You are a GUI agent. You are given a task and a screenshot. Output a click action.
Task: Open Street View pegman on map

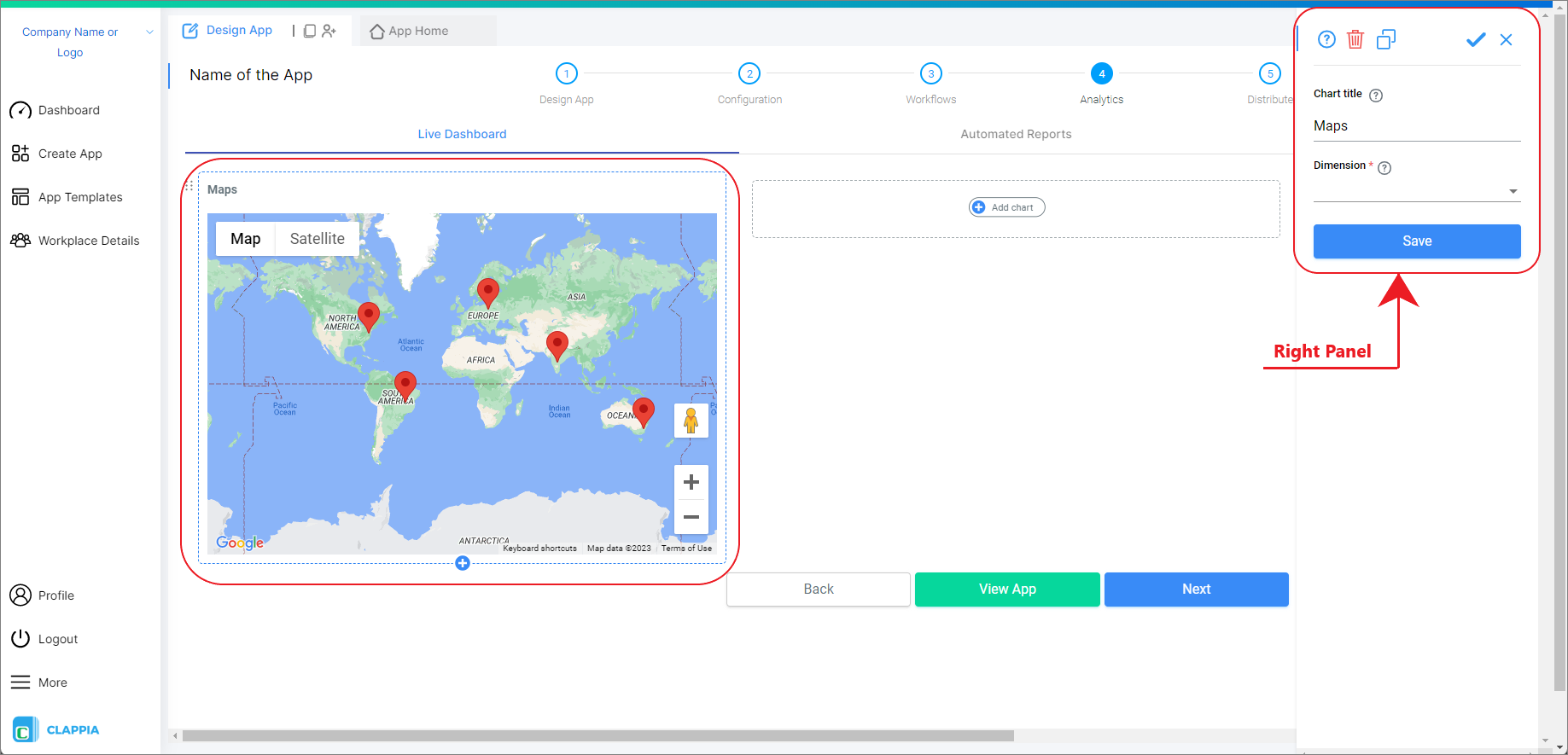(x=691, y=421)
